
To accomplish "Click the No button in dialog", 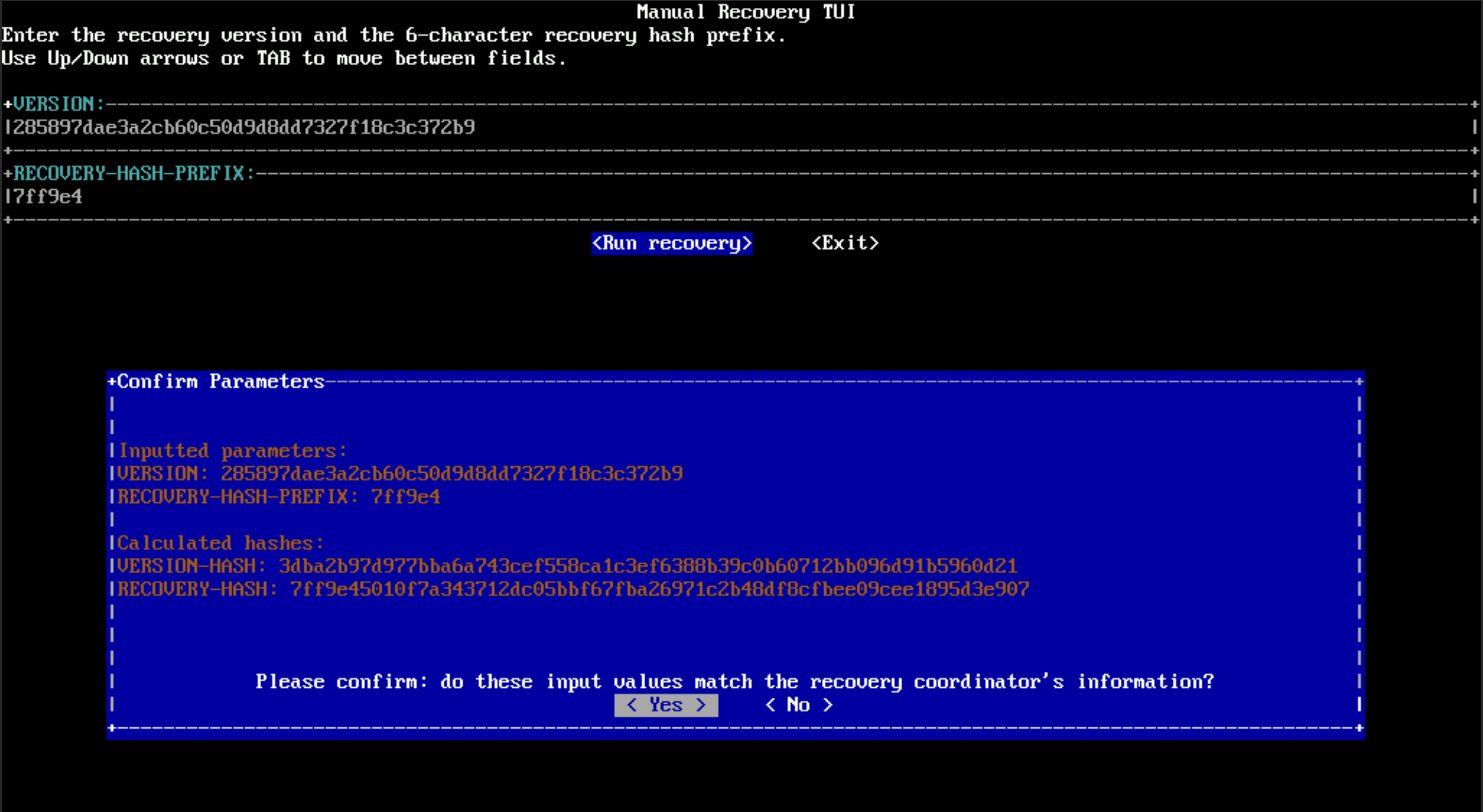I will tap(799, 705).
